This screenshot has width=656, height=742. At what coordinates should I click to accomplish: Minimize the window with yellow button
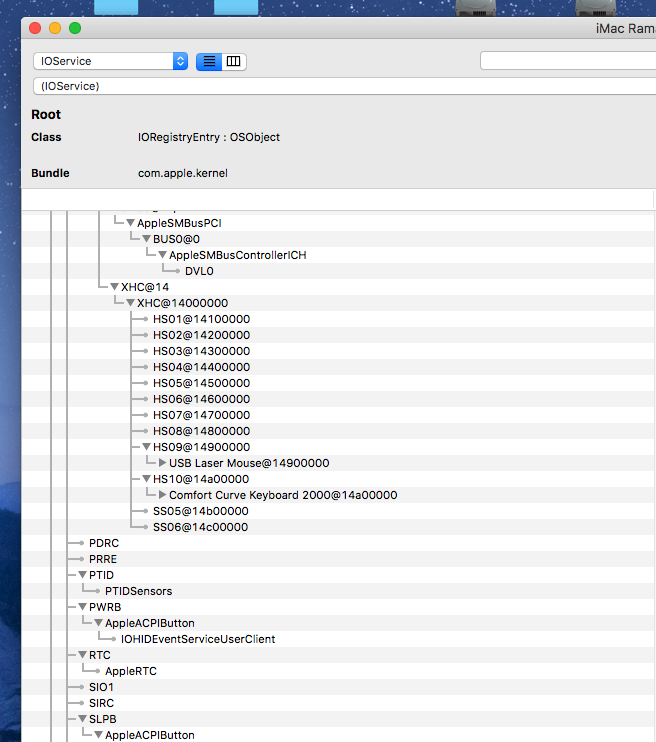pyautogui.click(x=55, y=28)
